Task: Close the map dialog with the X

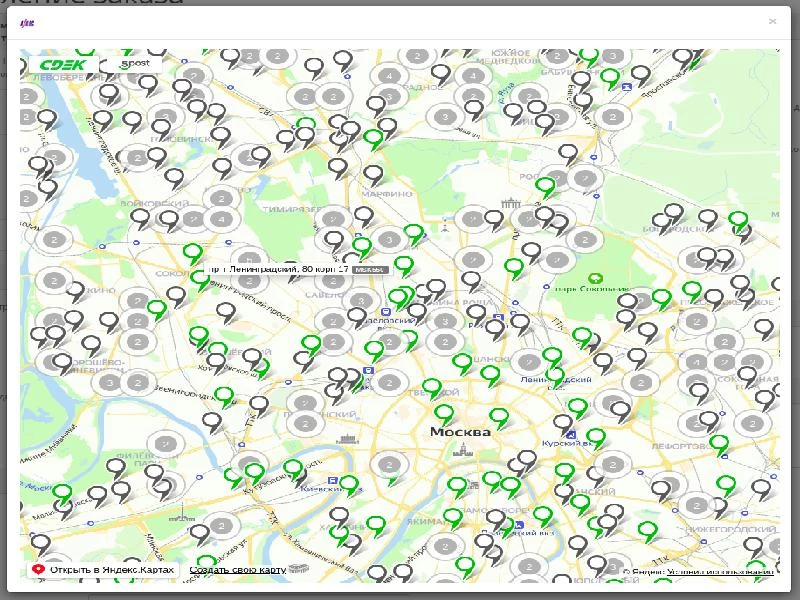Action: [772, 21]
